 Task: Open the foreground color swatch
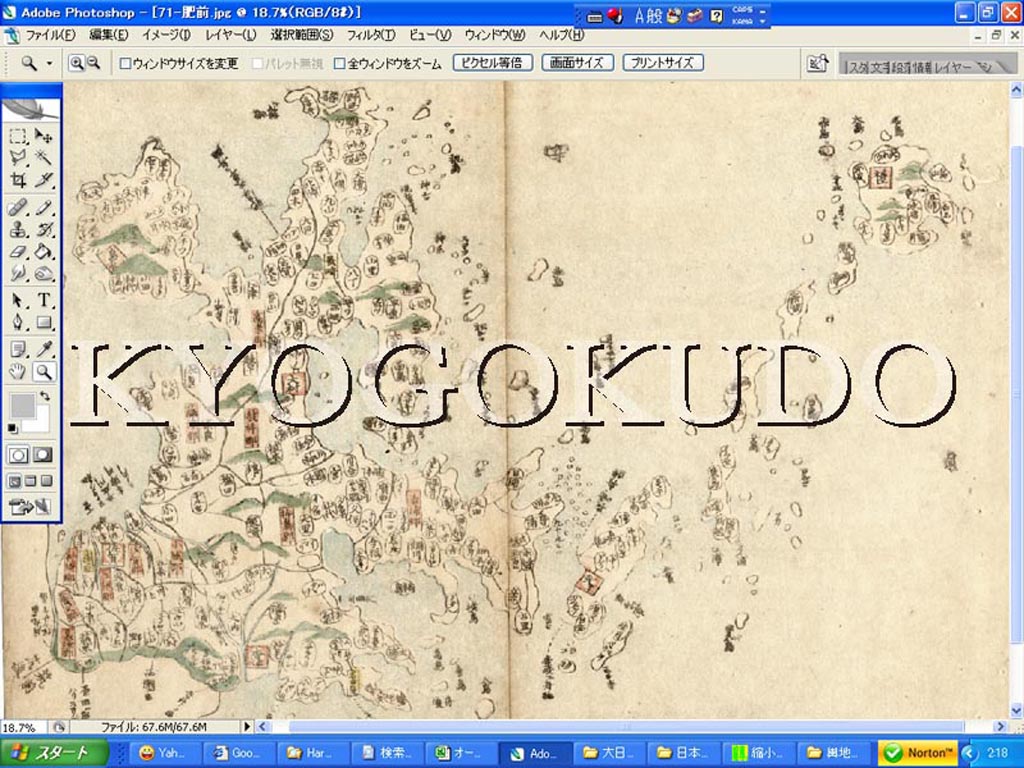point(22,406)
